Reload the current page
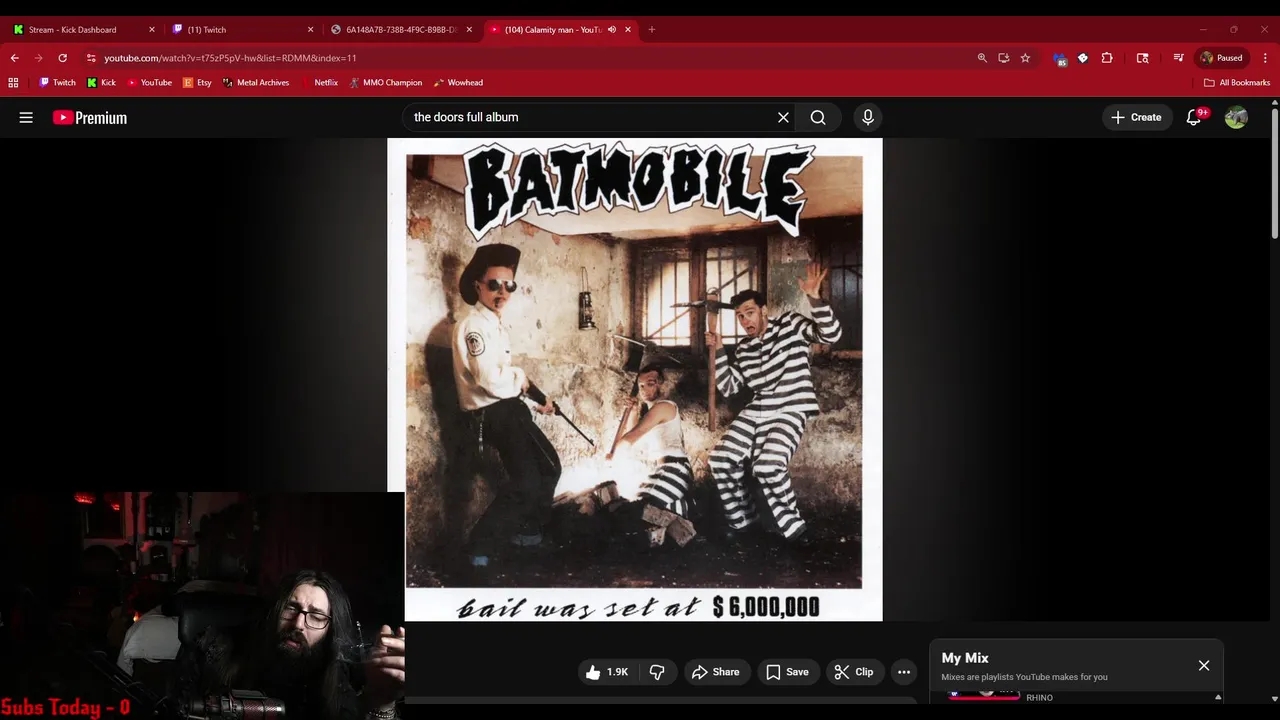 pyautogui.click(x=62, y=58)
